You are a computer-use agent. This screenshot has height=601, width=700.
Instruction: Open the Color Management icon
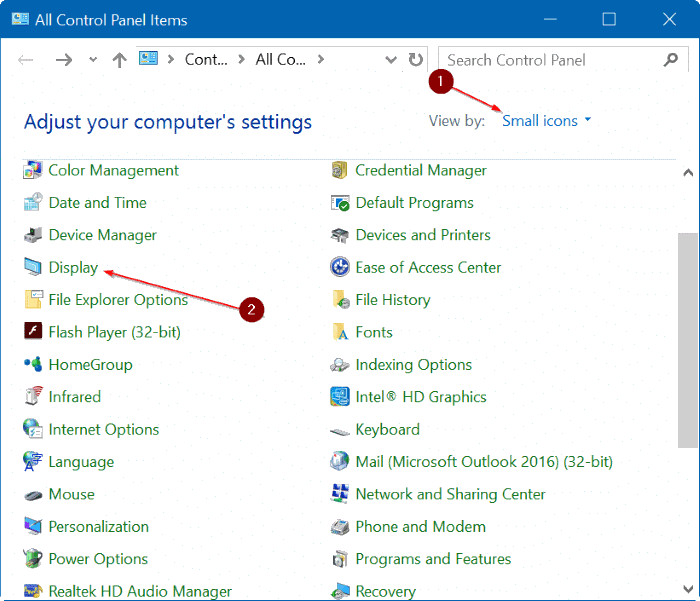coord(33,170)
